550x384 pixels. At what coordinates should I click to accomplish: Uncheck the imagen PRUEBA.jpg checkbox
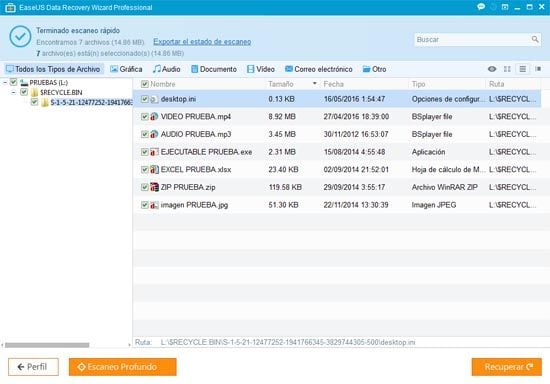[x=145, y=205]
